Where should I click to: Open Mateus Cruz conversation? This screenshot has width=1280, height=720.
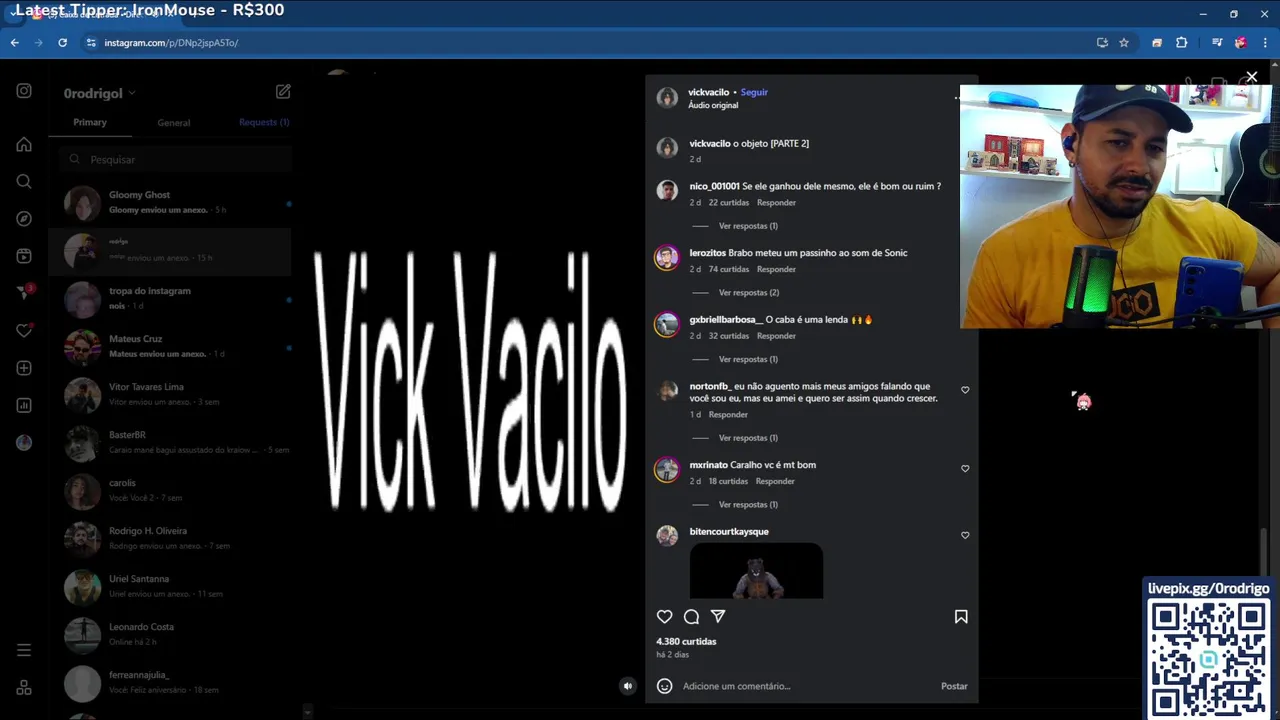pos(170,347)
